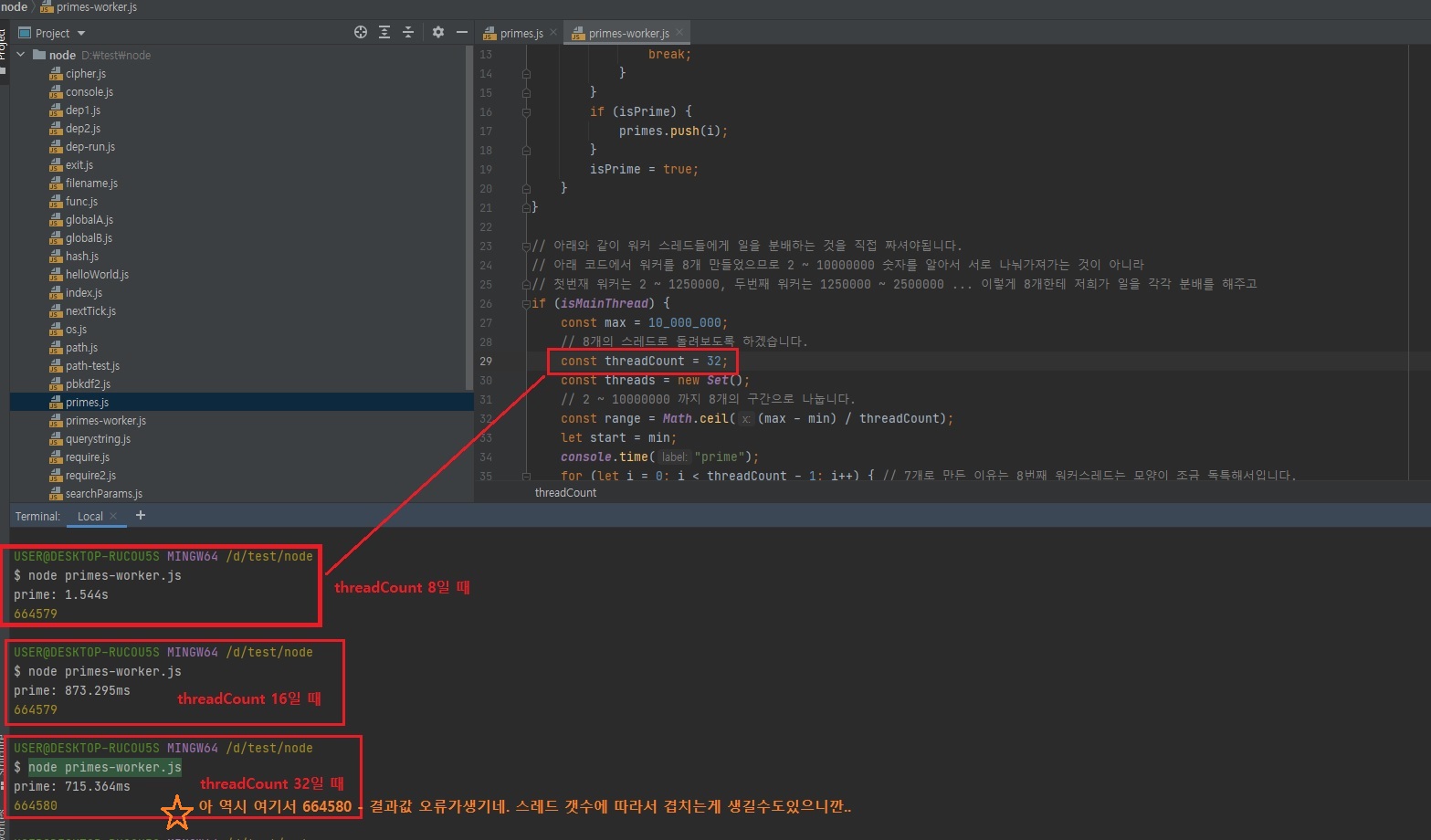Screen dimensions: 1431x840
Task: Open globalA.js in the project tree
Action: [89, 219]
